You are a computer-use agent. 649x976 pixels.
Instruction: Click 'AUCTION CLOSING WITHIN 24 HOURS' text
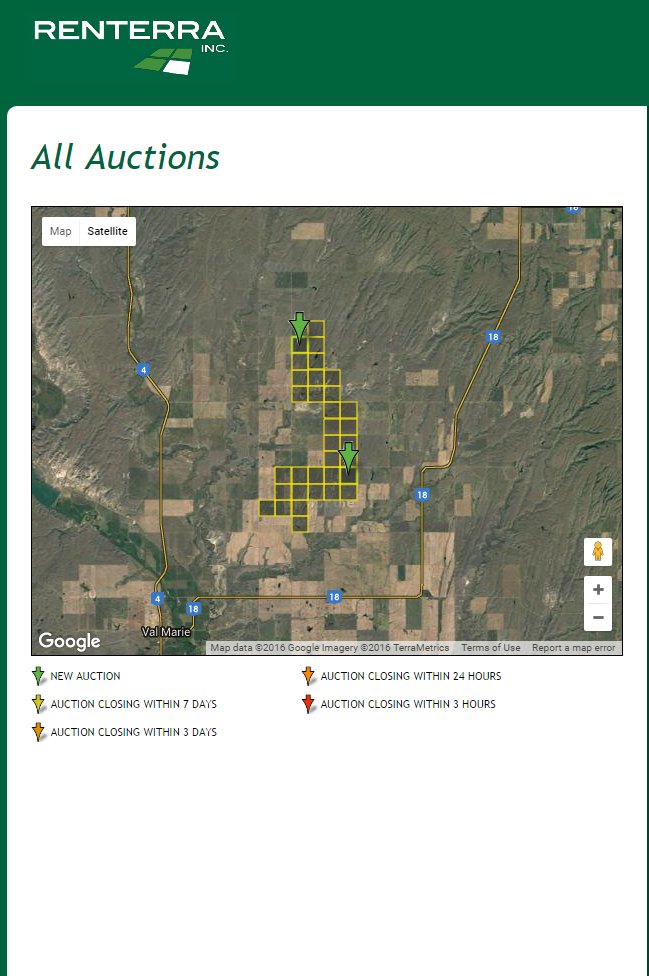point(411,676)
